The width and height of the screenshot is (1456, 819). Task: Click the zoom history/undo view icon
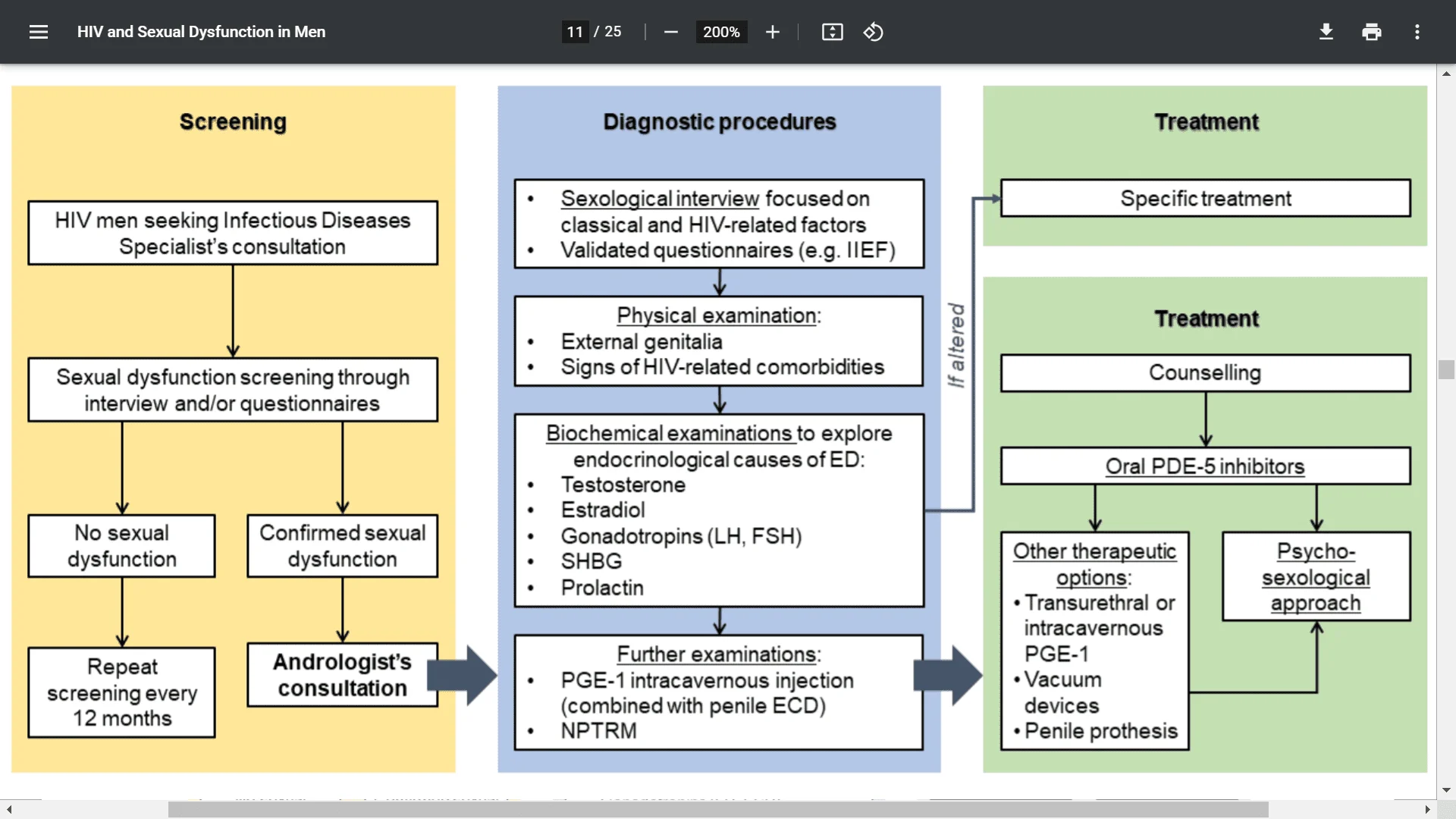871,31
